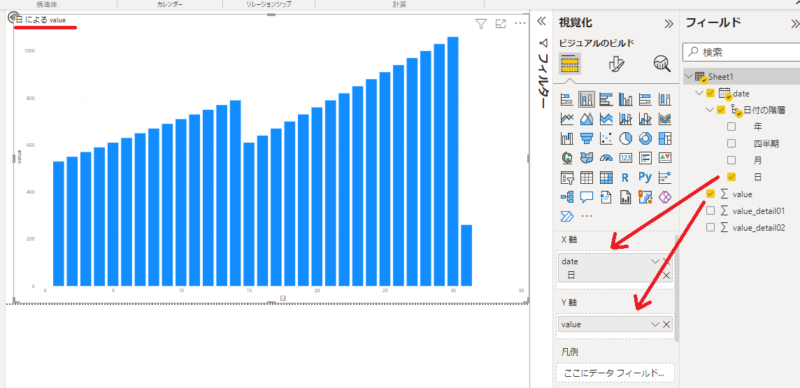Check the 月 field checkbox
This screenshot has width=800, height=388.
point(731,160)
